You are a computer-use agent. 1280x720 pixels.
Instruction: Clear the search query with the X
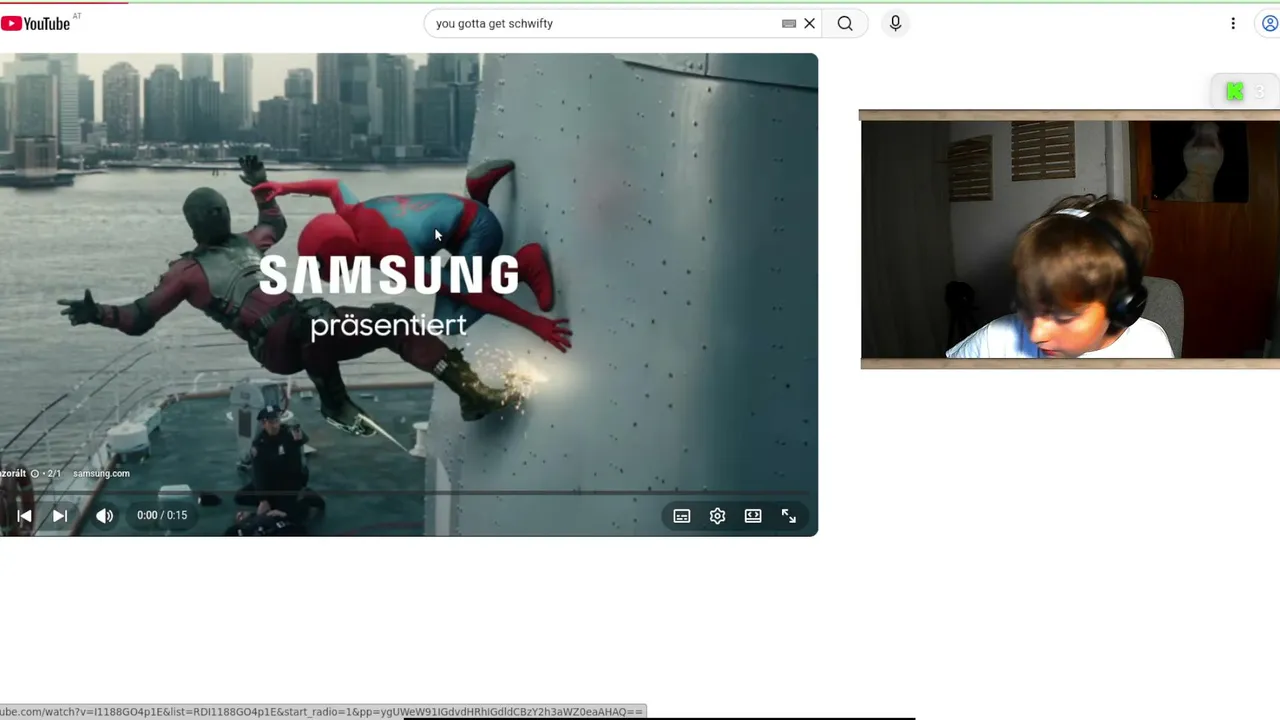tap(810, 23)
